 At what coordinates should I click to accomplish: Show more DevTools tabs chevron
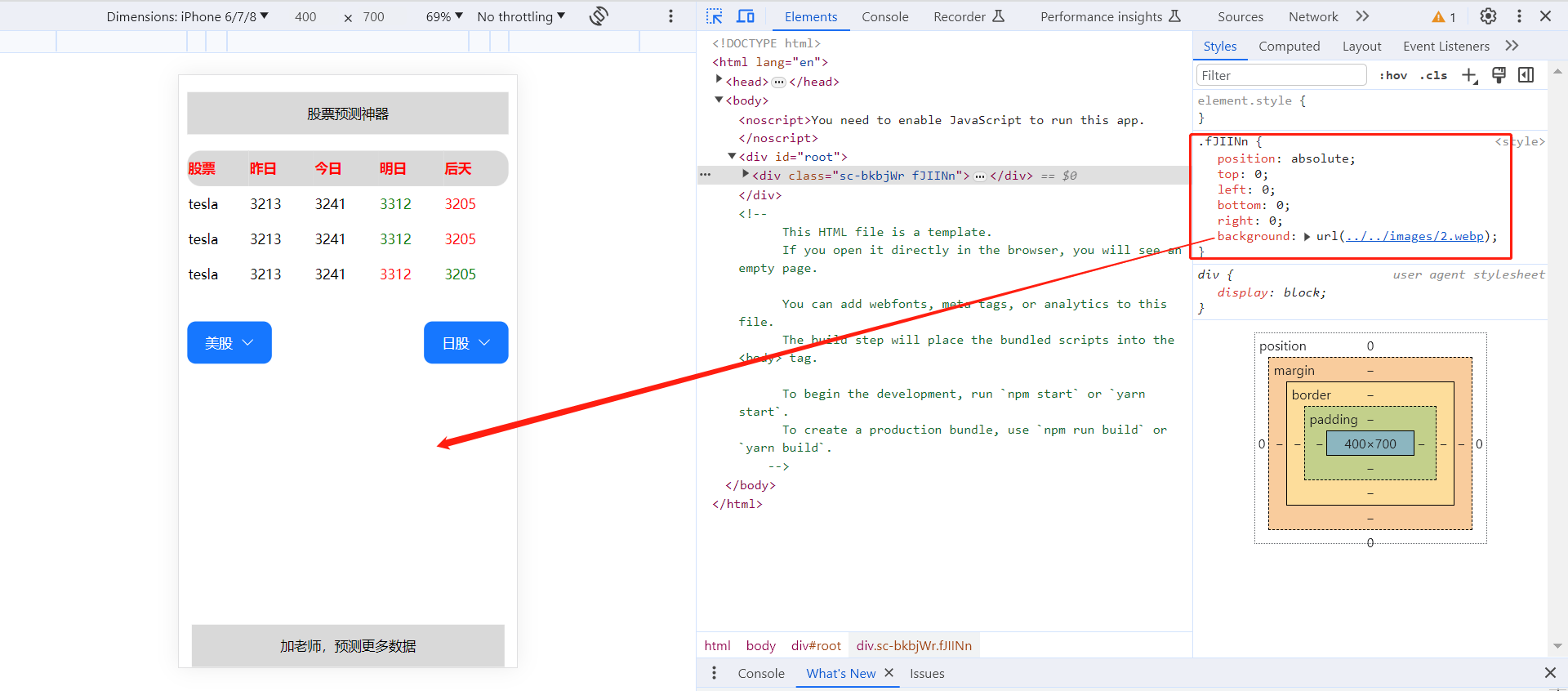pos(1362,16)
